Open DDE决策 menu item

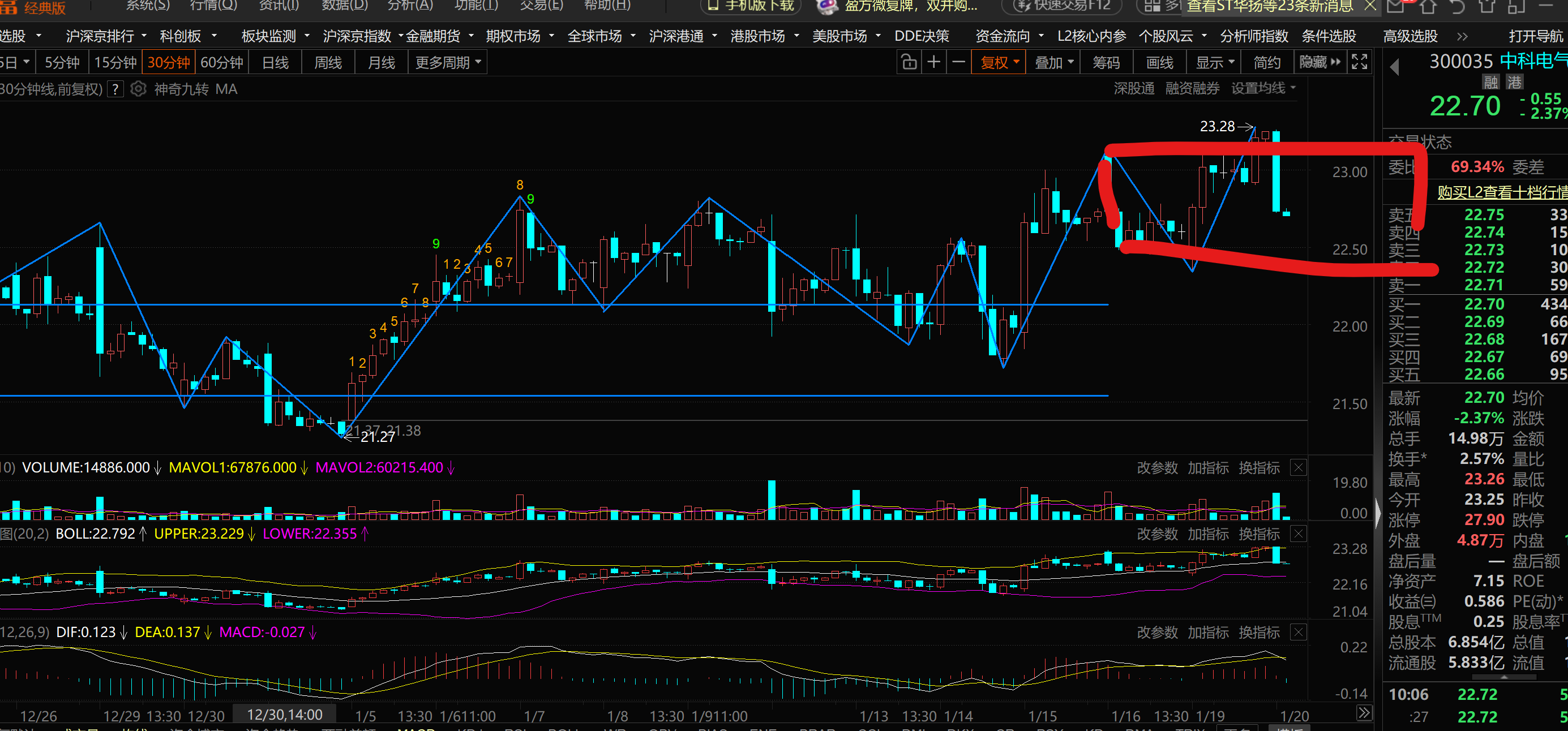point(922,36)
